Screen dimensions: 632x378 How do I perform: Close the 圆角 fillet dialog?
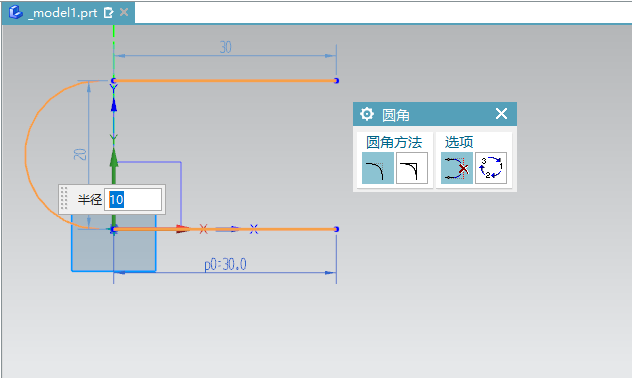tap(501, 114)
